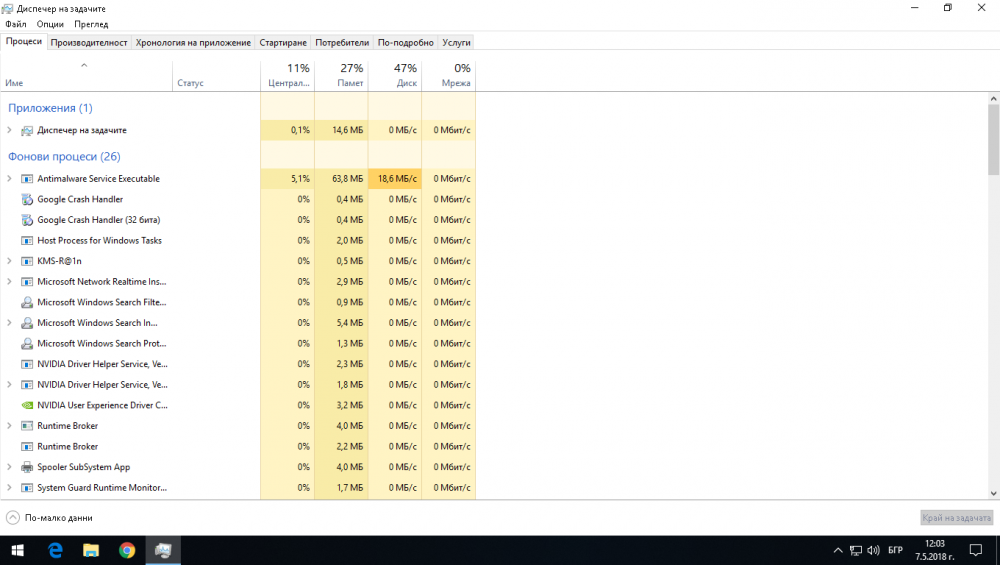Click the scrollbar down arrow
1000x565 pixels.
[993, 493]
